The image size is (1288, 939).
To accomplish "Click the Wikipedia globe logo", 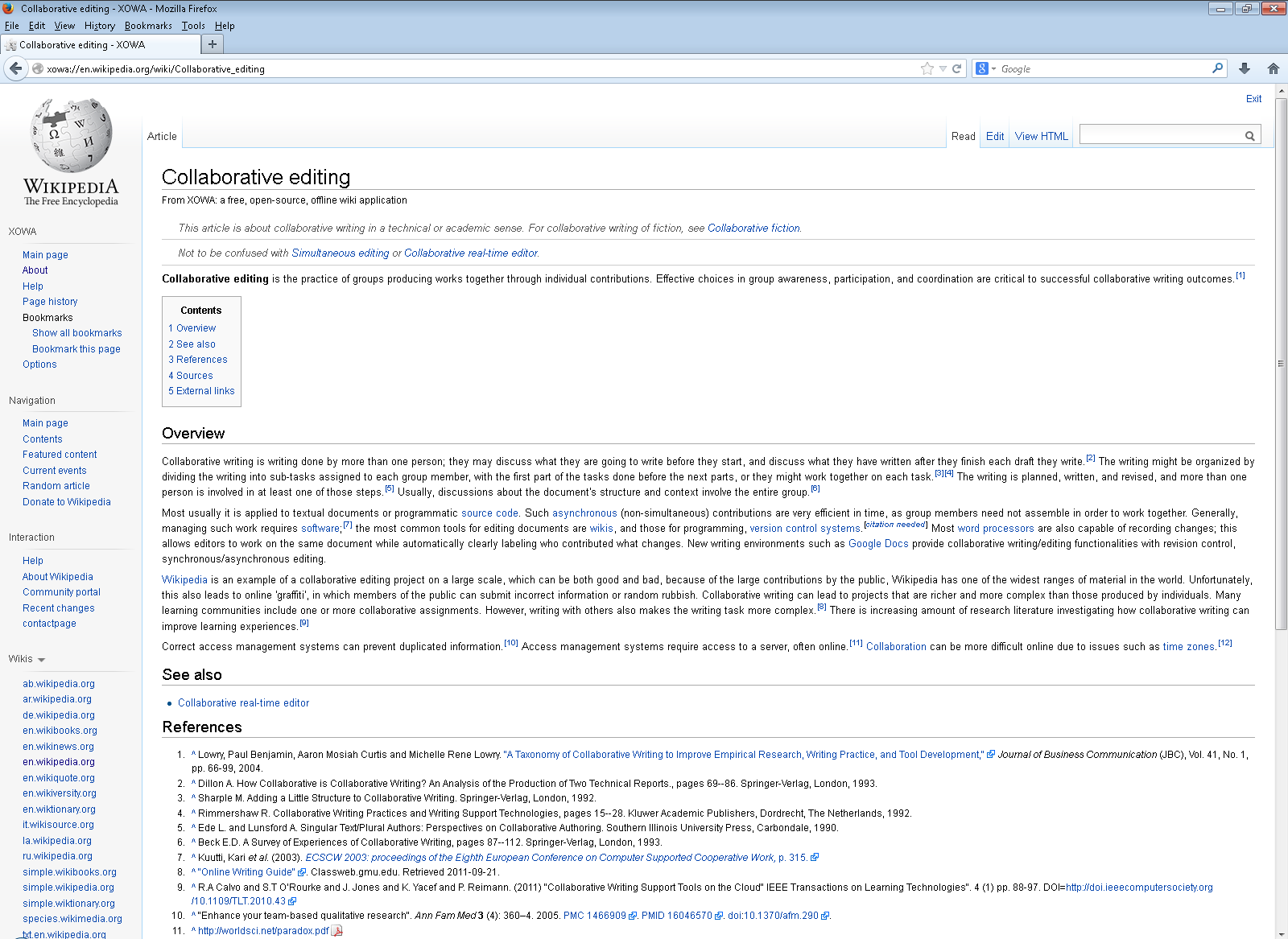I will tap(71, 135).
